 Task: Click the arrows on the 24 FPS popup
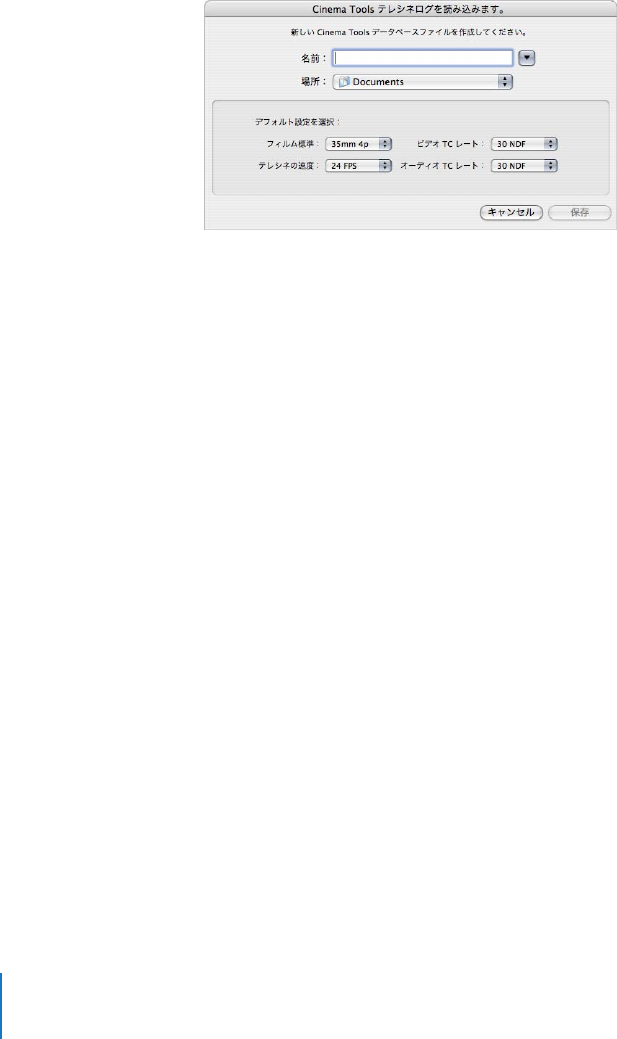pos(385,166)
